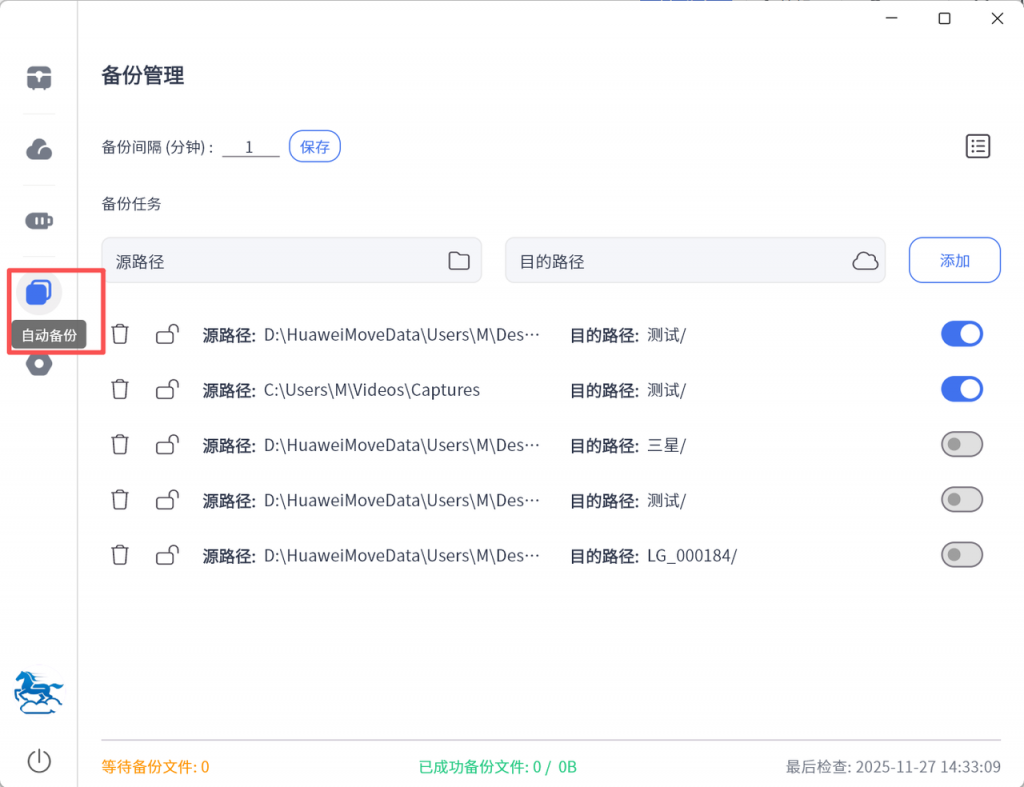The height and width of the screenshot is (787, 1024).
Task: Browse folder icon in 源路径 field
Action: coord(459,261)
